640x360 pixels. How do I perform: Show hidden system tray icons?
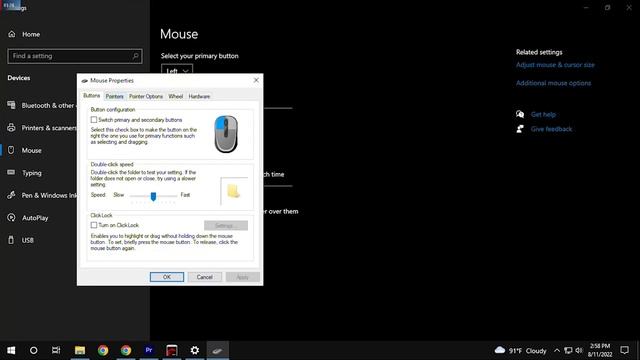point(557,350)
